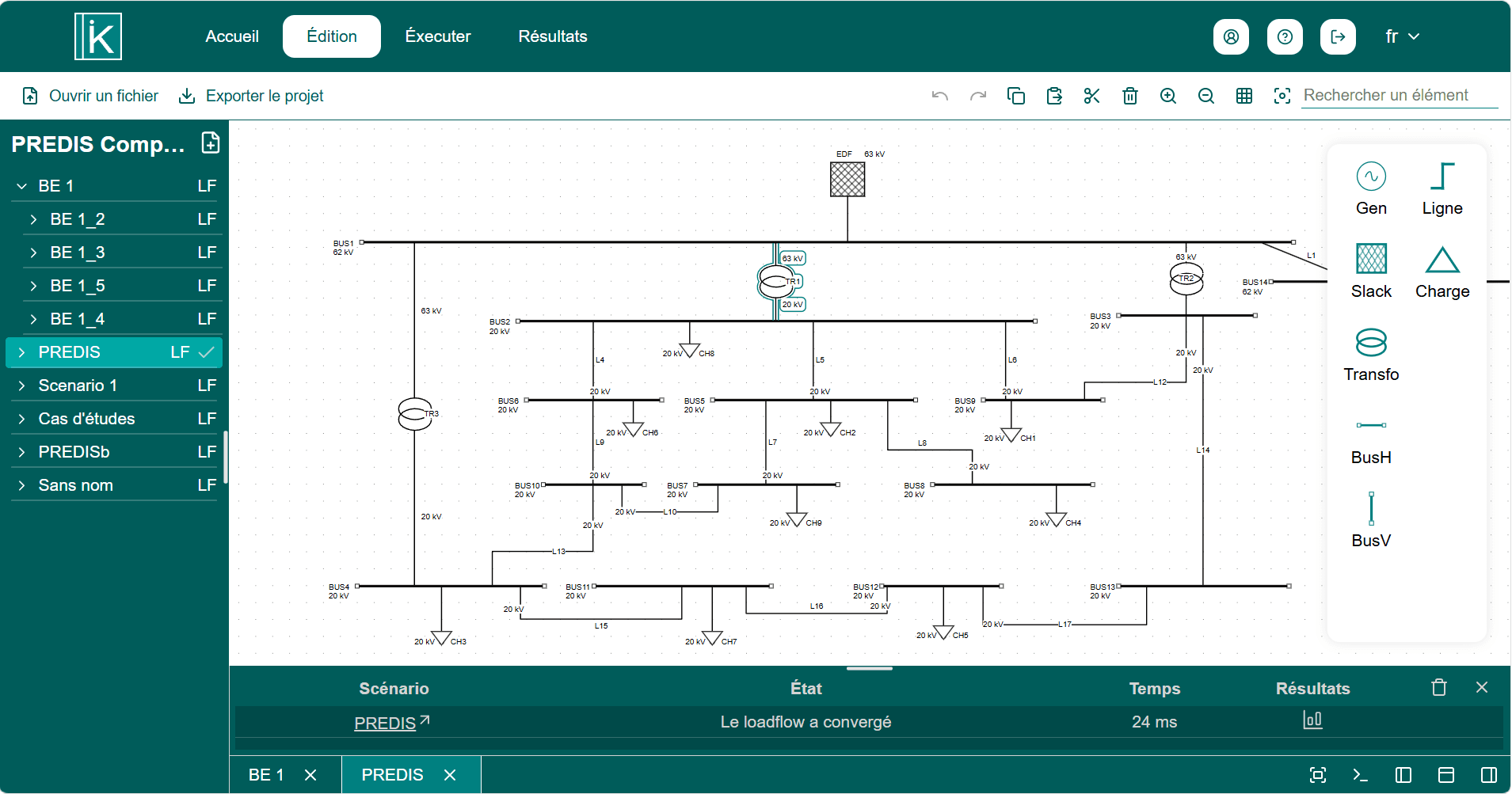Screen dimensions: 1512x794
Task: Select the EDF slack node on diagram
Action: [847, 179]
